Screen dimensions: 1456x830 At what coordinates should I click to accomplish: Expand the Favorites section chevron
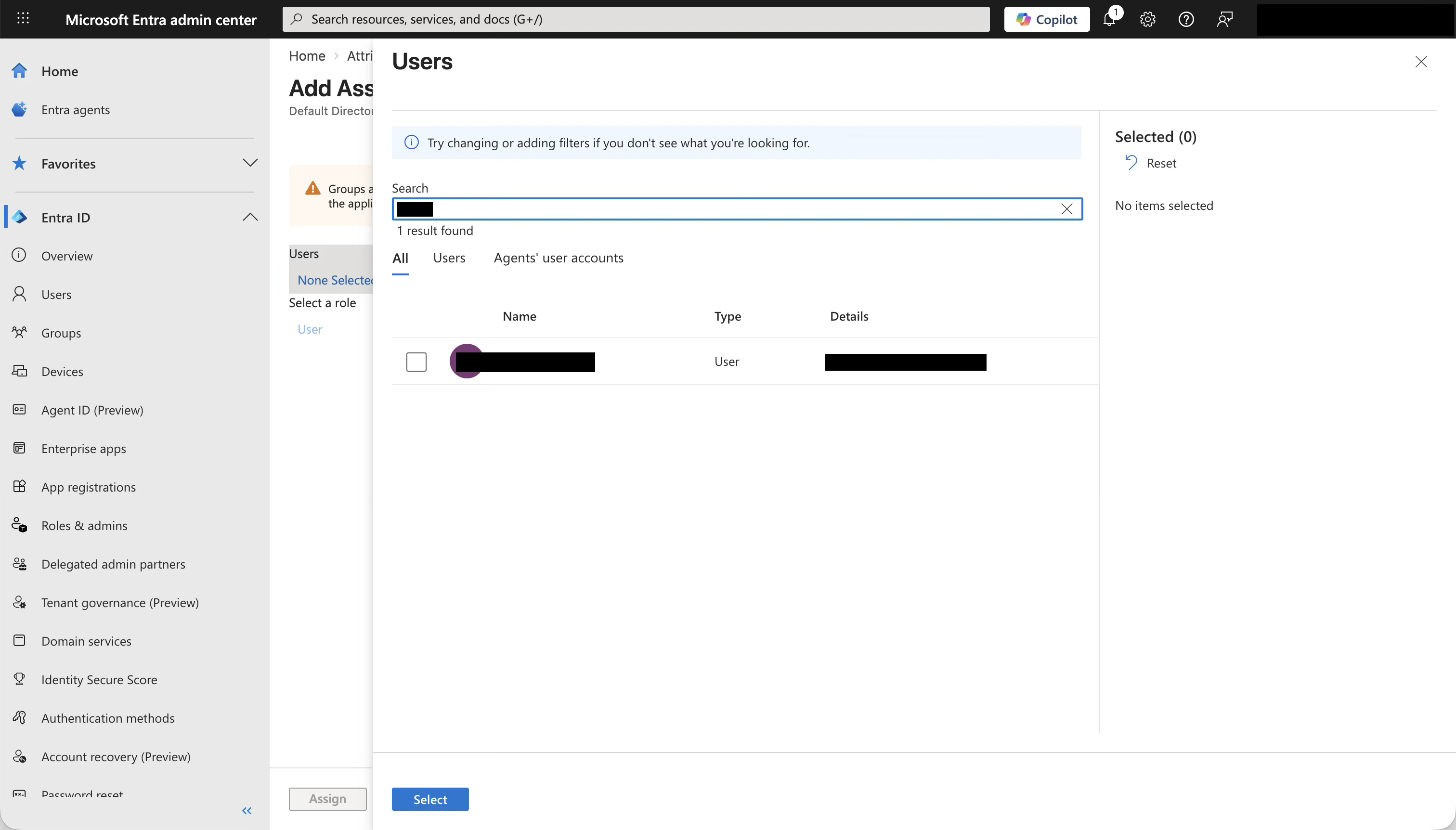[250, 163]
